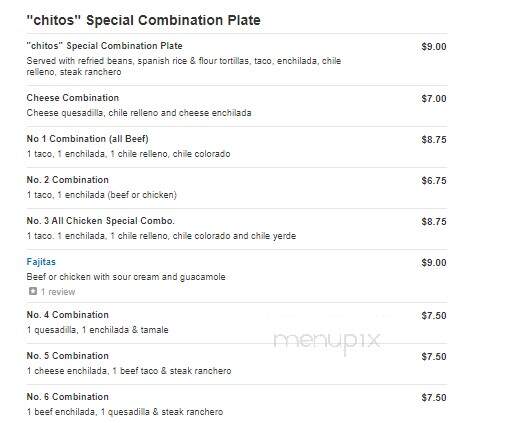Click the $7.00 Cheese Combination price
Viewport: 506px width, 423px height.
(x=434, y=98)
